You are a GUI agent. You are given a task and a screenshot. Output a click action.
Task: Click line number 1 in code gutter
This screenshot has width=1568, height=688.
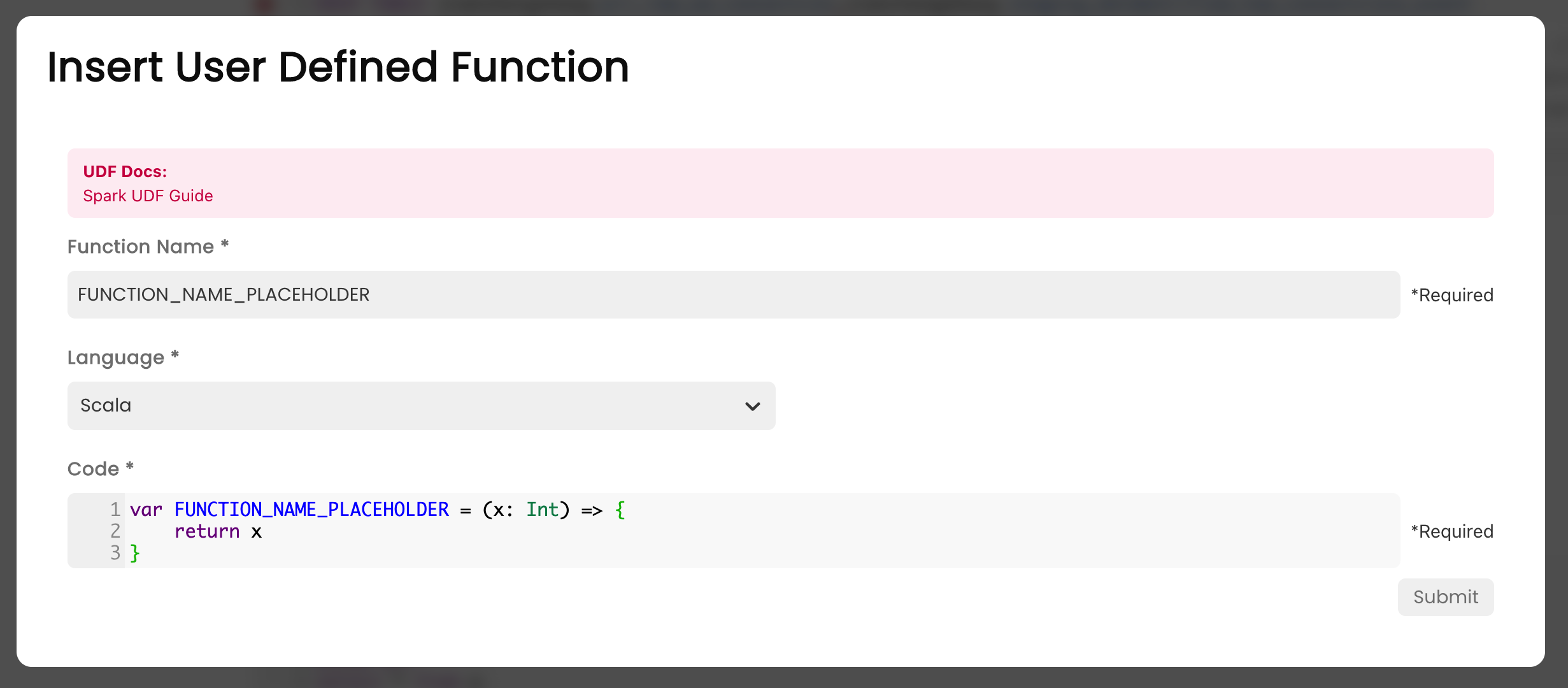click(115, 510)
